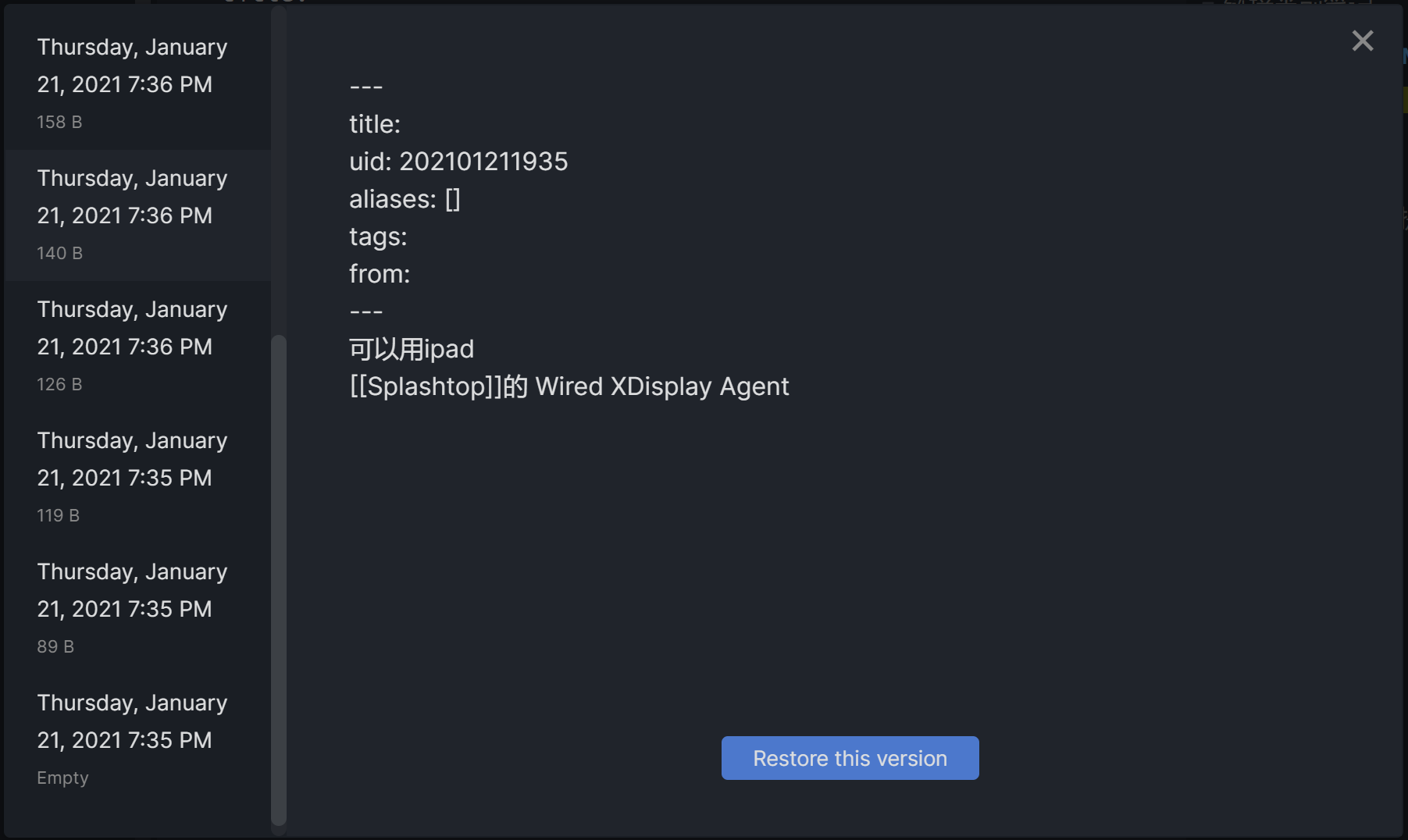Click the number 202101211935
Viewport: 1408px width, 840px height.
[x=483, y=162]
